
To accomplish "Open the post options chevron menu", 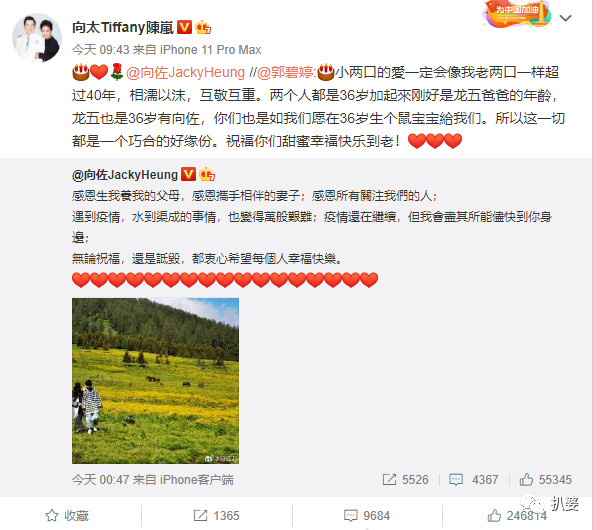I will click(565, 18).
